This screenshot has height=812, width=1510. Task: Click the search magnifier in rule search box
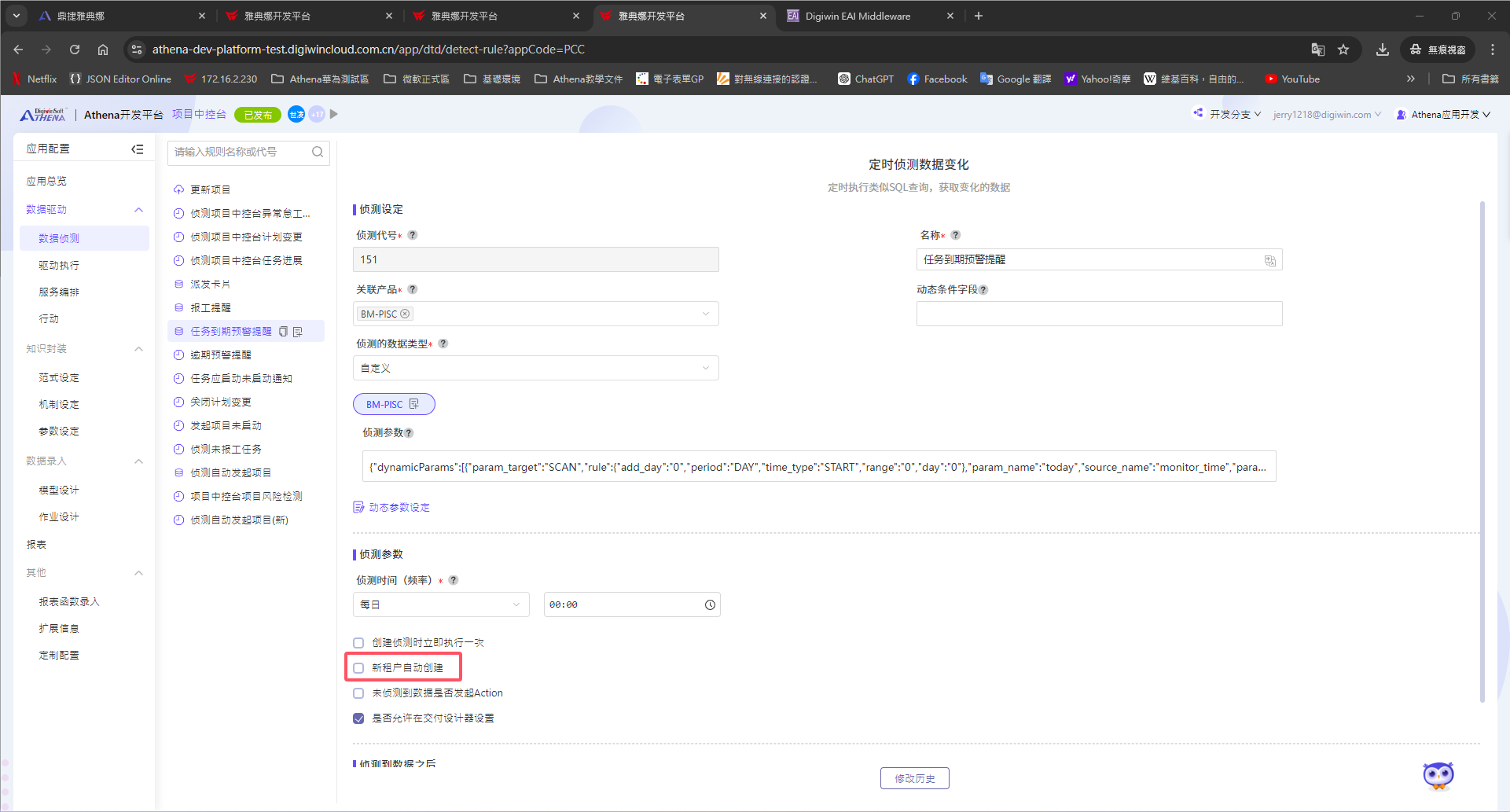click(318, 152)
